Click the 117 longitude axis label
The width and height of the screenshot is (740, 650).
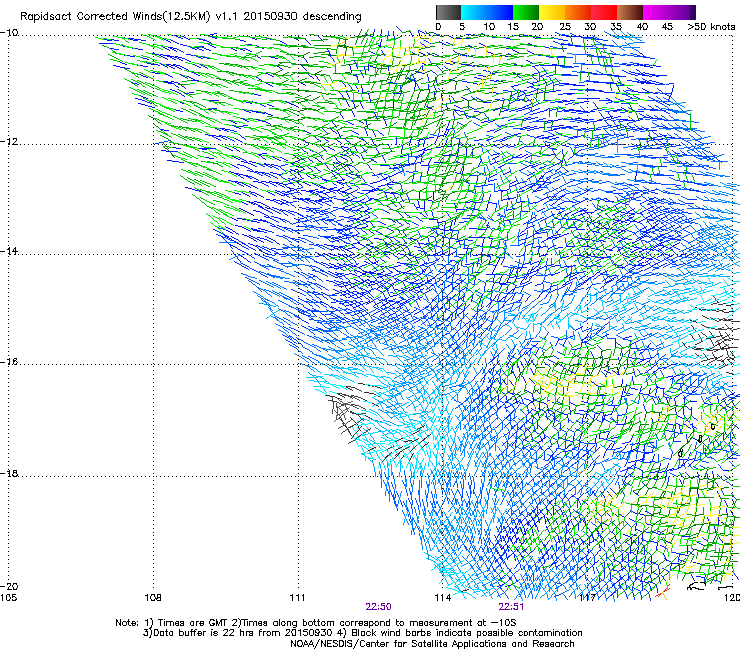coord(588,598)
